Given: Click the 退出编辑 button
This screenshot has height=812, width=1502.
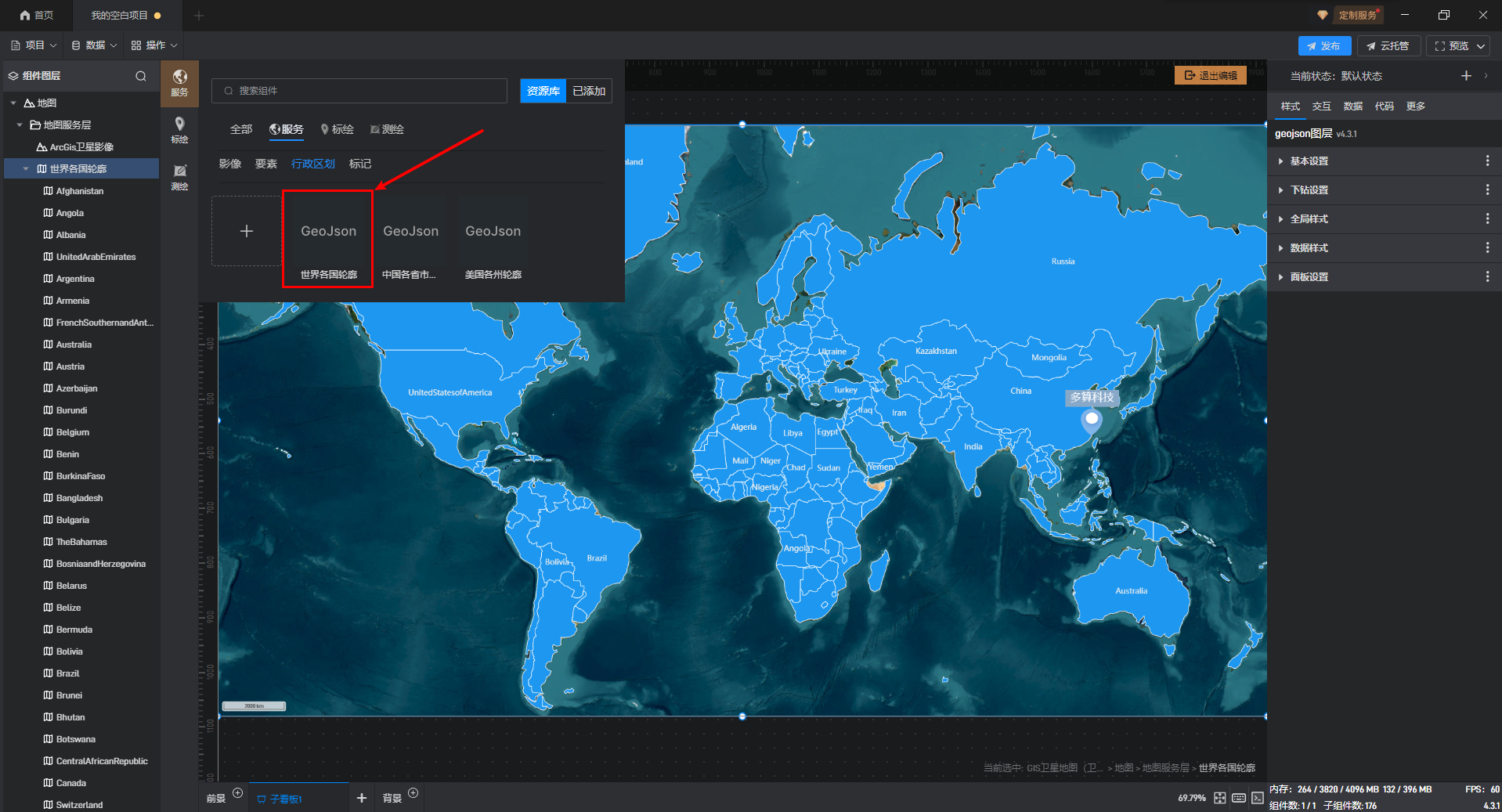Looking at the screenshot, I should 1211,76.
